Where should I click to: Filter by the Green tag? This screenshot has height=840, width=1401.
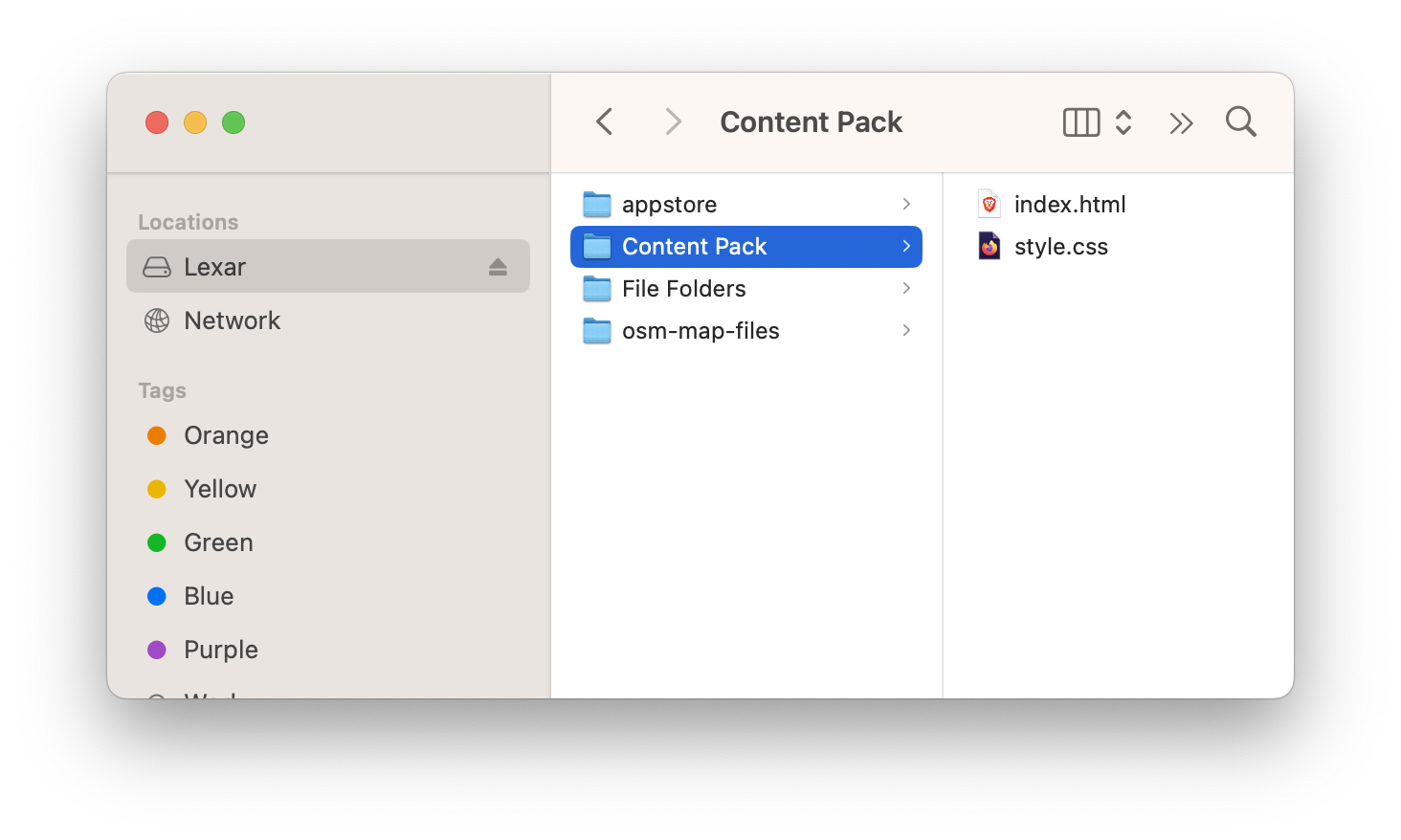click(x=218, y=542)
